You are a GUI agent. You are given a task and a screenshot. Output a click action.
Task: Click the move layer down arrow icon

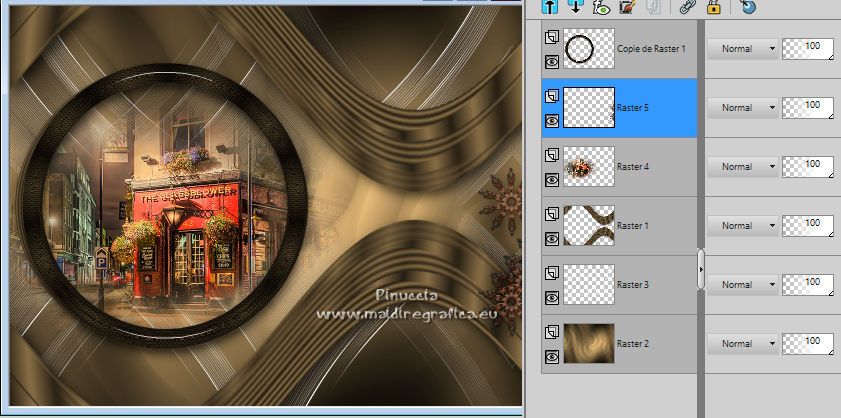coord(575,7)
